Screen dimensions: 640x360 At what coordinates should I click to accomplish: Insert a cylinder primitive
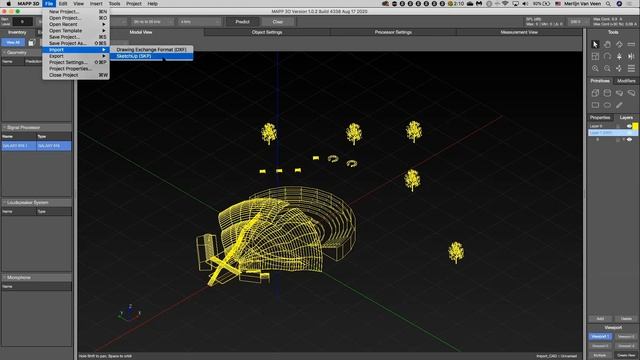tap(607, 93)
